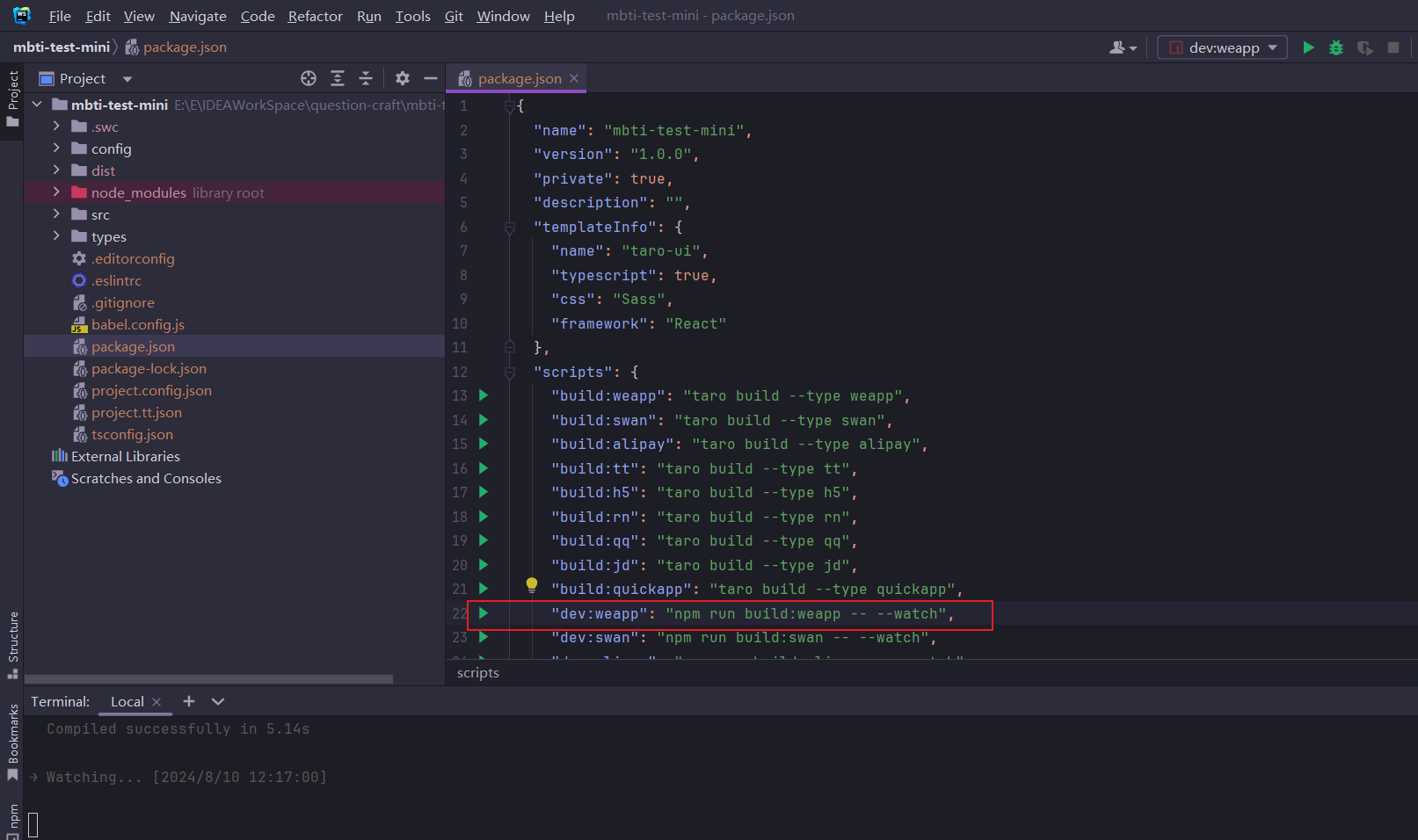Click the intention light bulb icon

(532, 585)
